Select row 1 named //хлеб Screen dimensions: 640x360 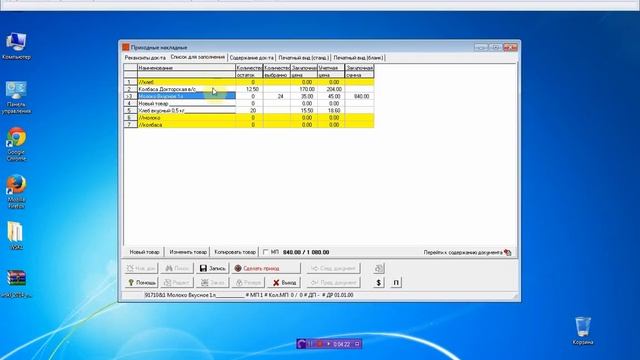pyautogui.click(x=249, y=82)
